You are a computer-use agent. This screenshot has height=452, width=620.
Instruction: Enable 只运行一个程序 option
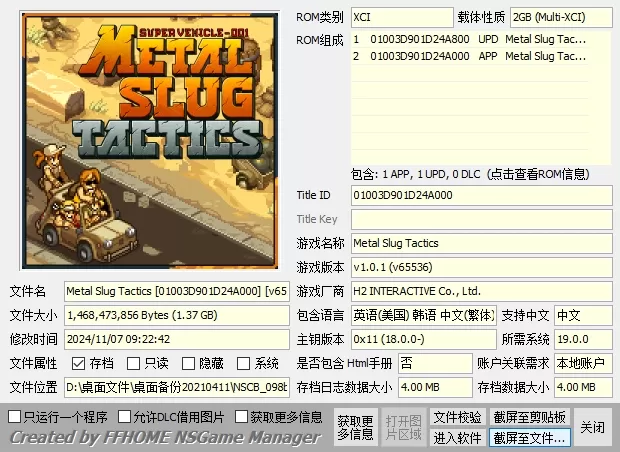[x=15, y=416]
